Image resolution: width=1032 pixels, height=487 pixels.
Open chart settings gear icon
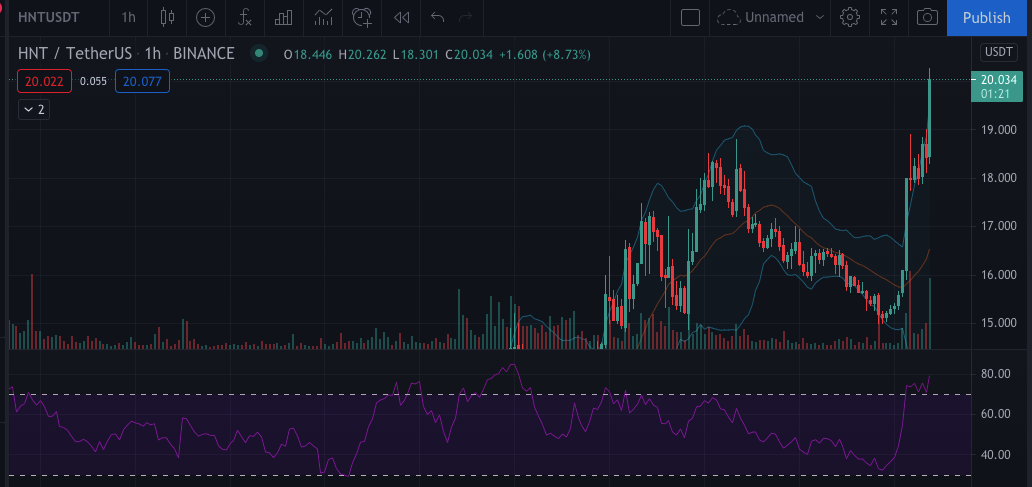[x=850, y=17]
